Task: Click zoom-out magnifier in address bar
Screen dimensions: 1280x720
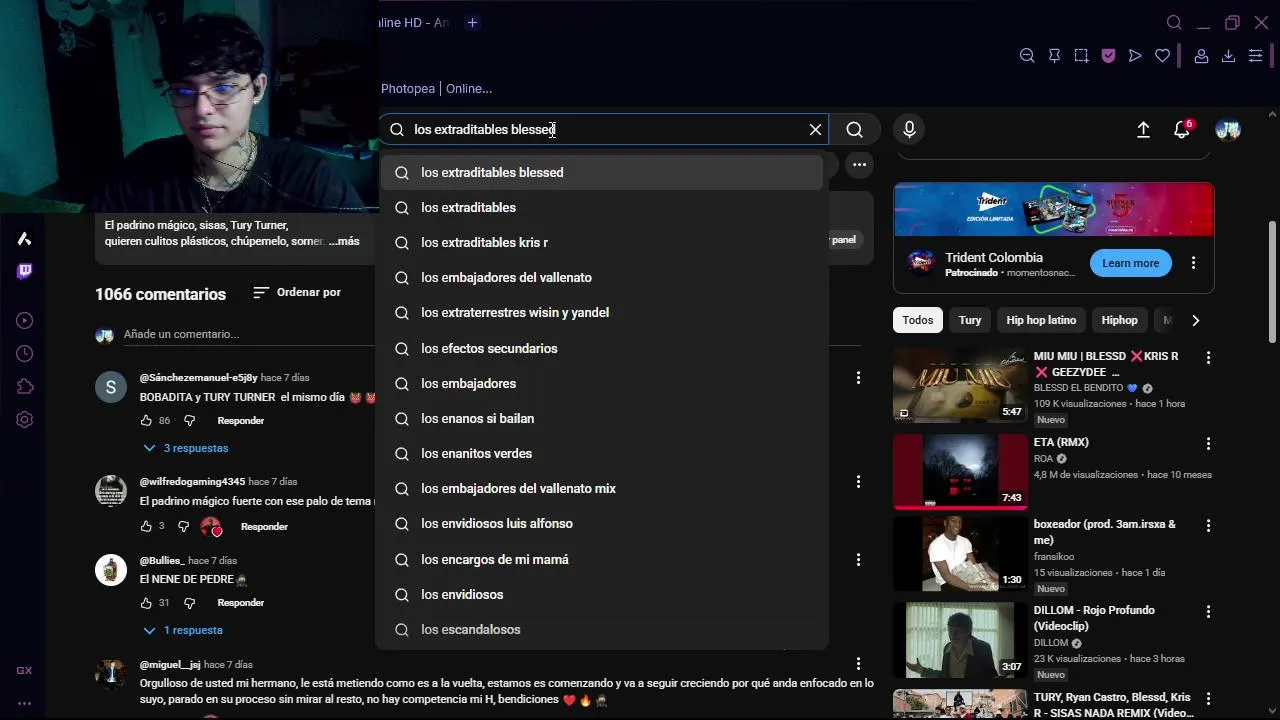Action: (x=1027, y=56)
